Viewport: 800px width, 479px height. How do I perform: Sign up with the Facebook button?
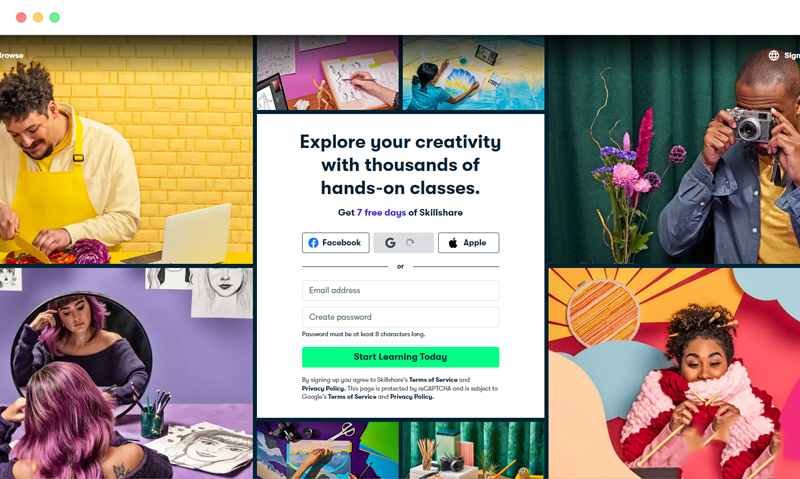(x=336, y=243)
